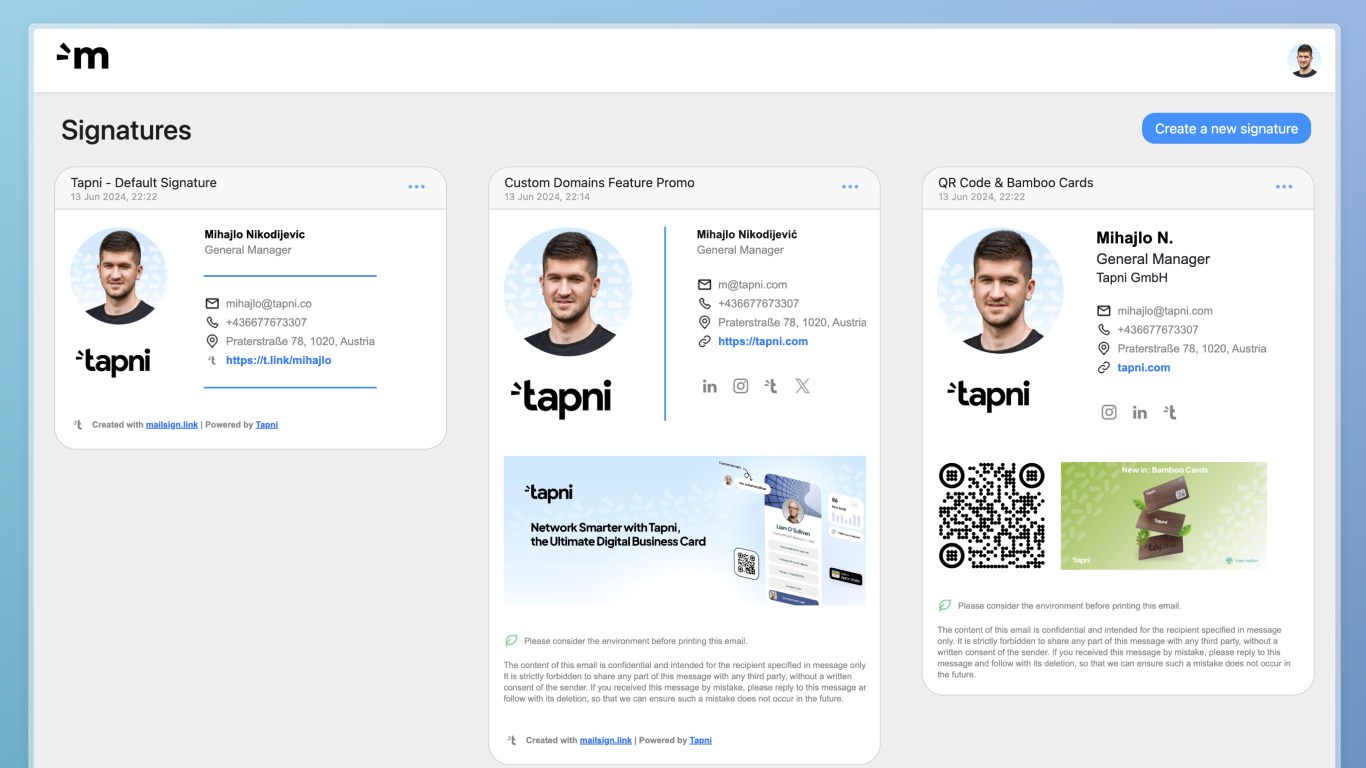This screenshot has width=1366, height=768.
Task: Click the mihajlo@tapni.co email text
Action: coord(269,303)
